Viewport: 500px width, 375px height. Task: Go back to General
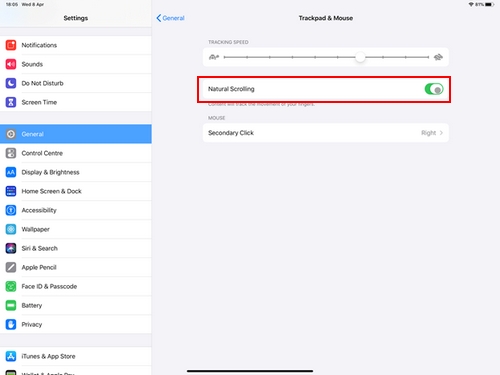pos(170,18)
